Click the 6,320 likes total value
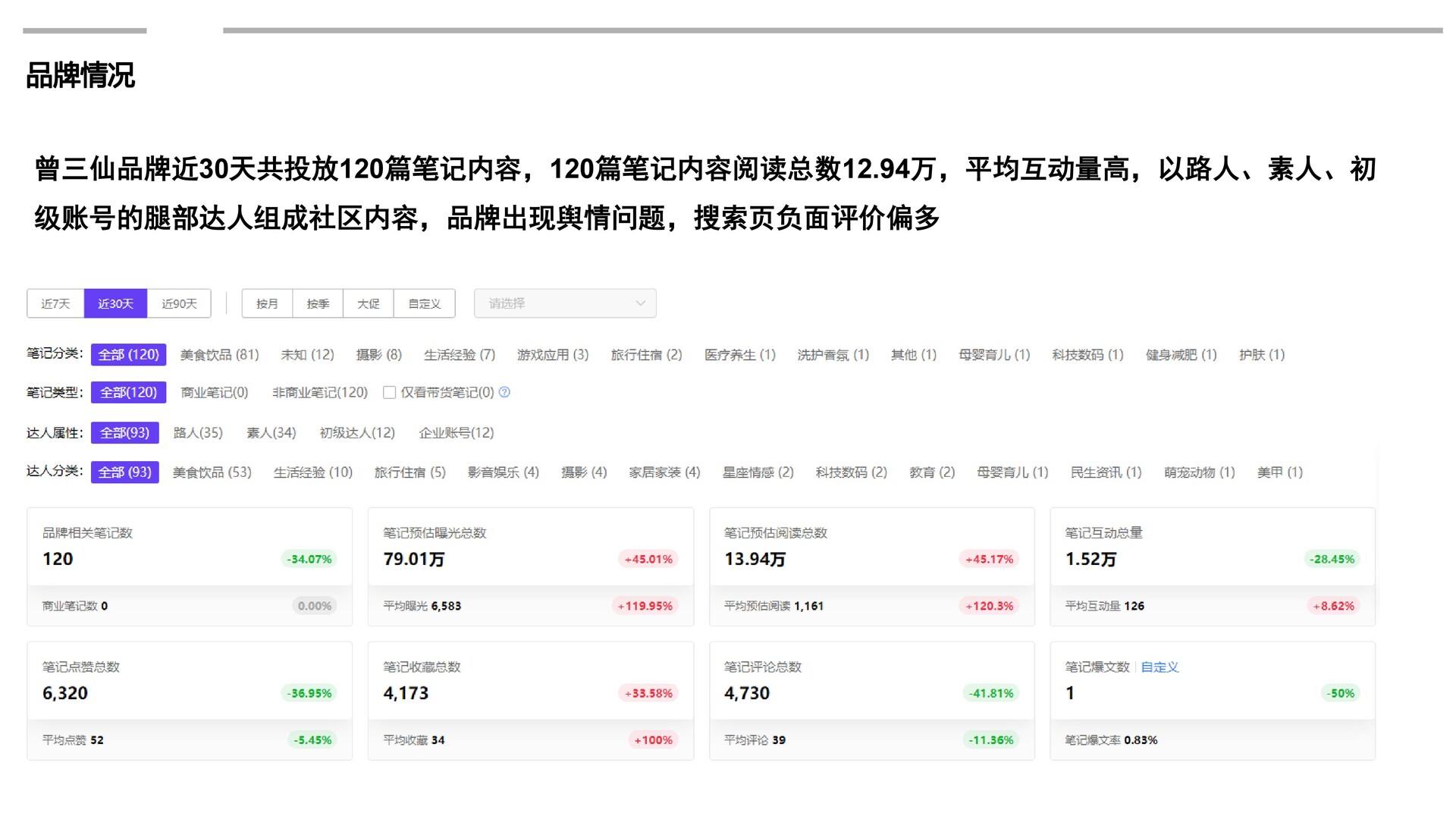 pos(65,693)
